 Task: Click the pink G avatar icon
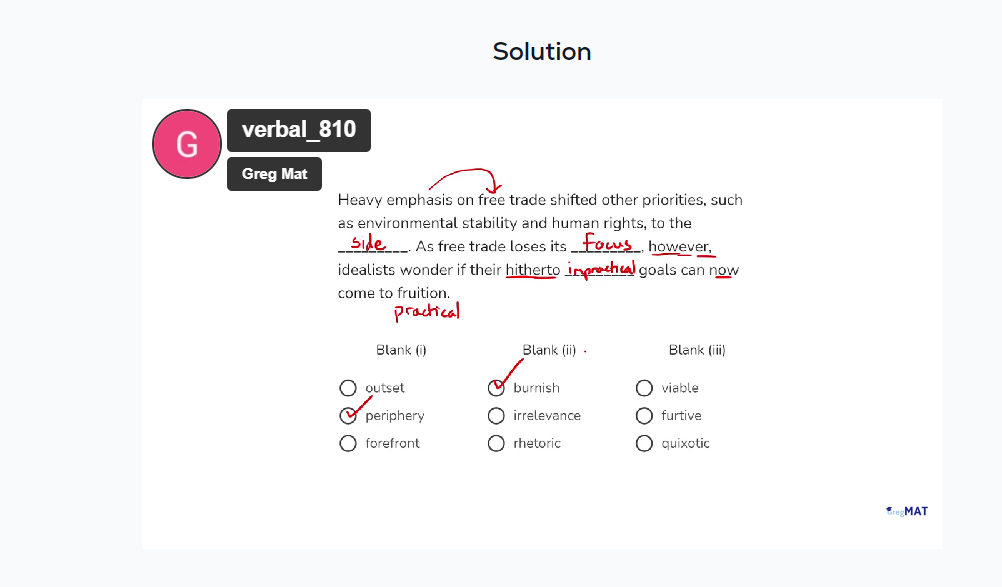(x=187, y=144)
